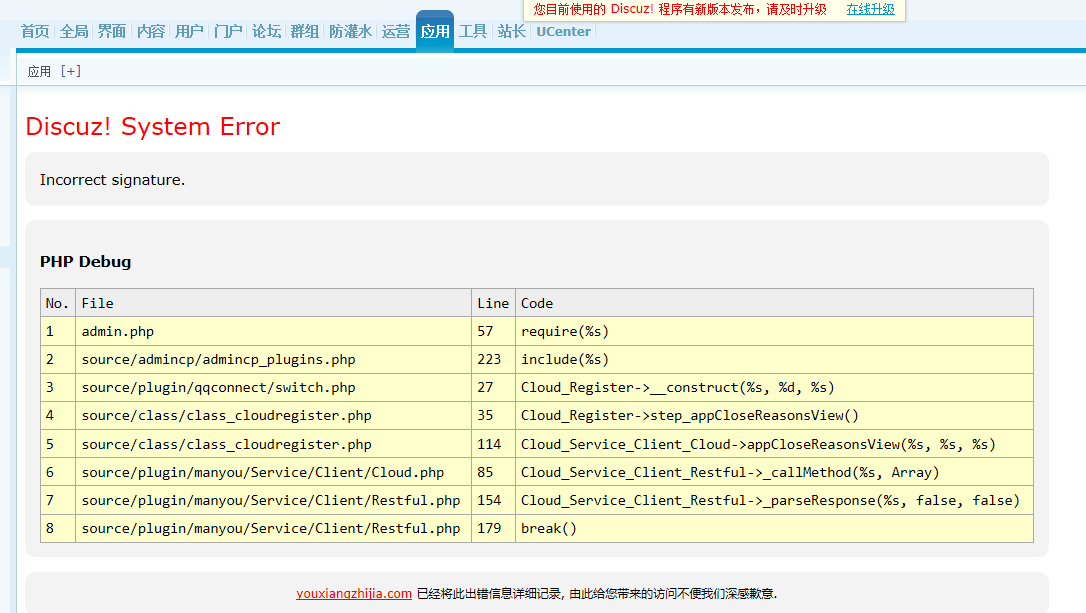Click row 8 'Restful.php' file cell
Viewport: 1086px width, 613px height.
tap(273, 528)
